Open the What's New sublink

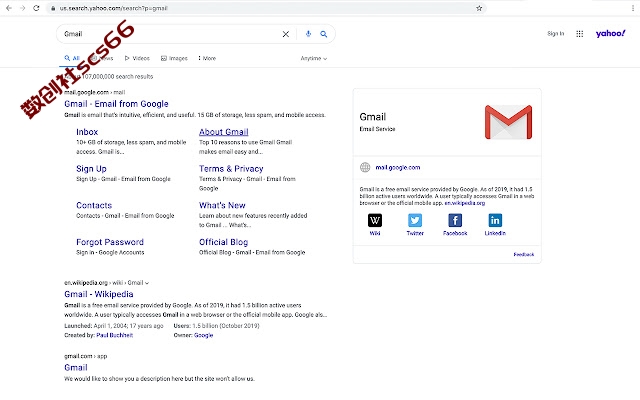click(222, 205)
